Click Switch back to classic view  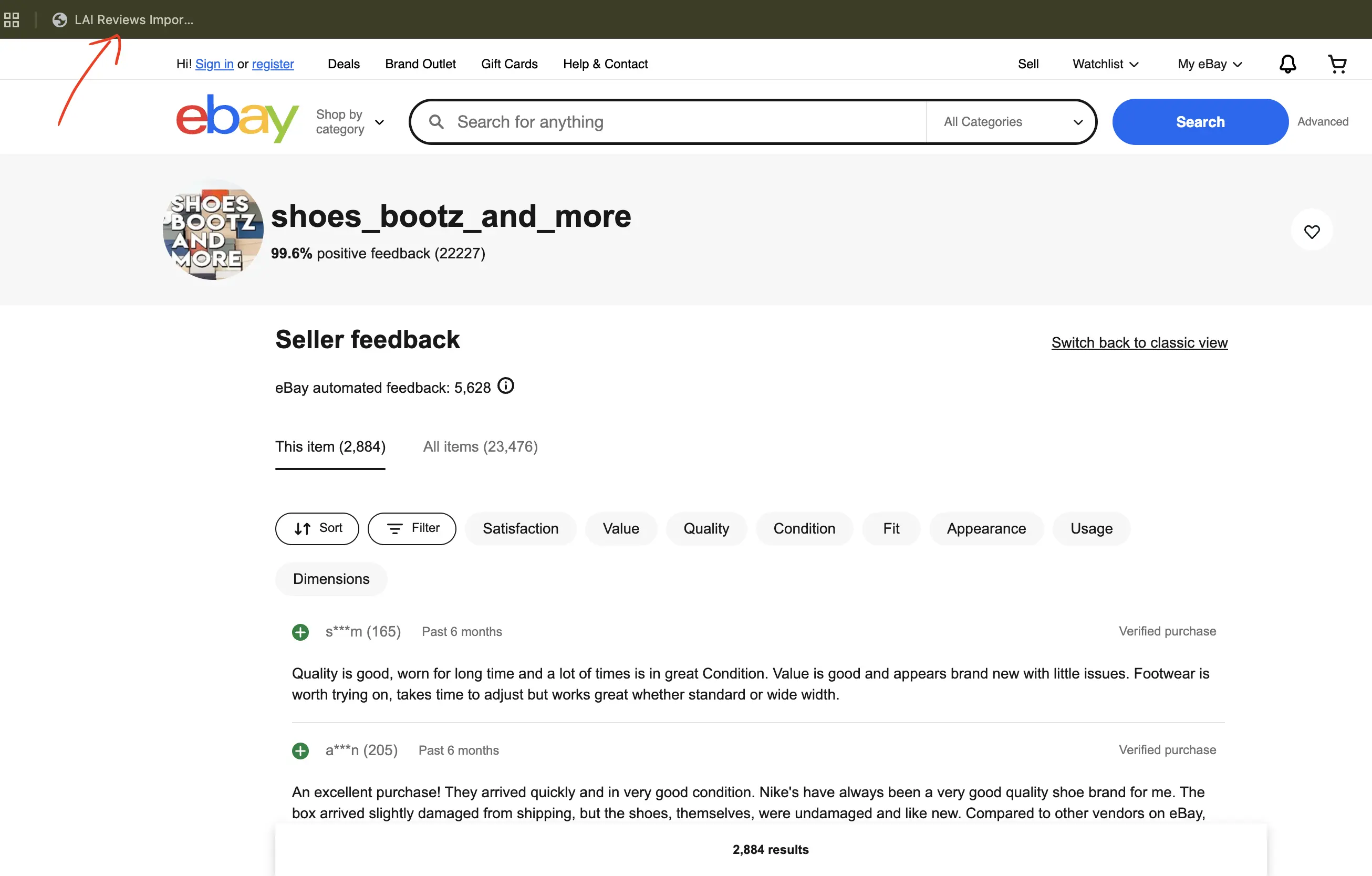tap(1139, 342)
